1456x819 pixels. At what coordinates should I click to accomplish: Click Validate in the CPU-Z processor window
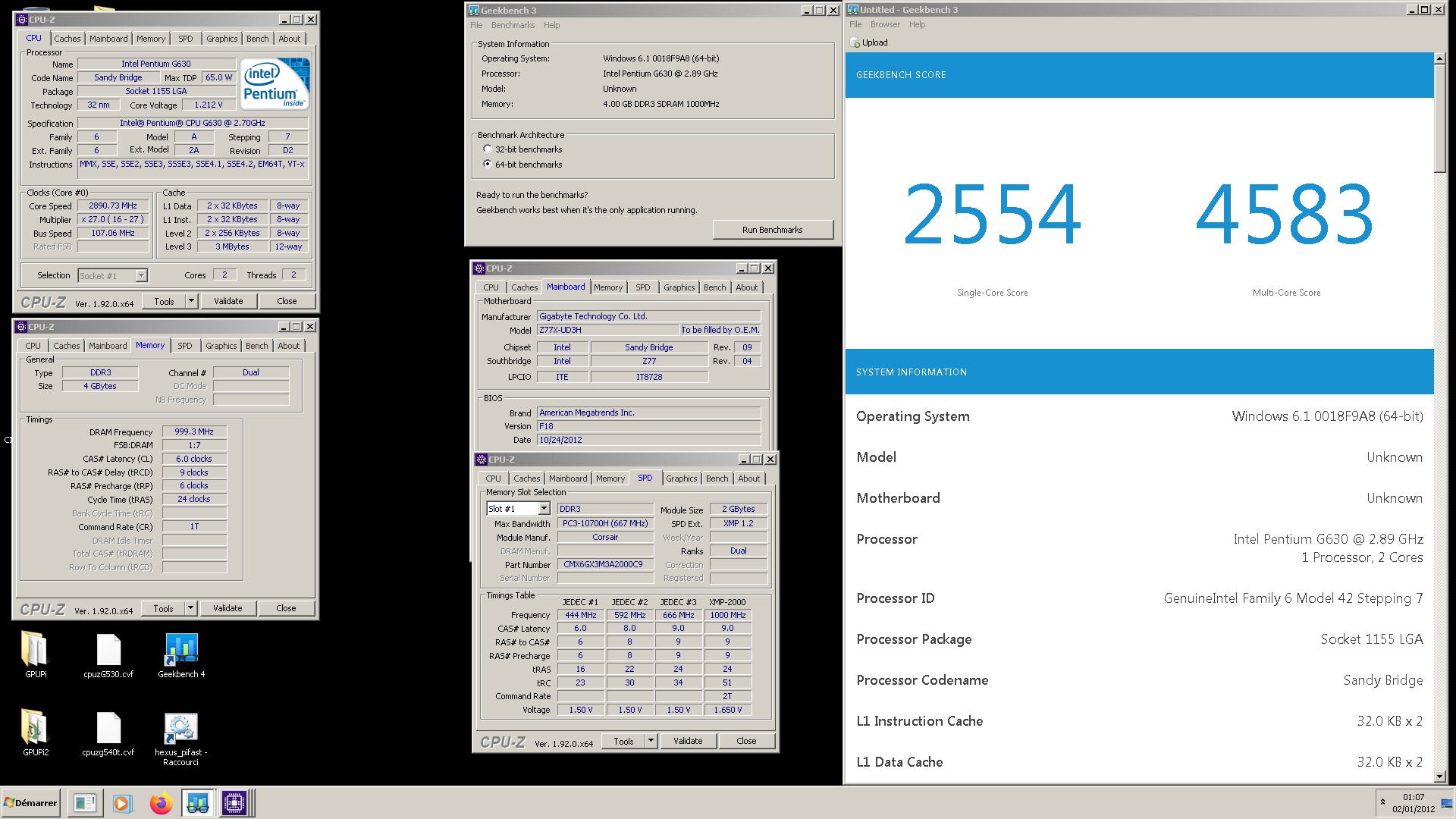228,301
